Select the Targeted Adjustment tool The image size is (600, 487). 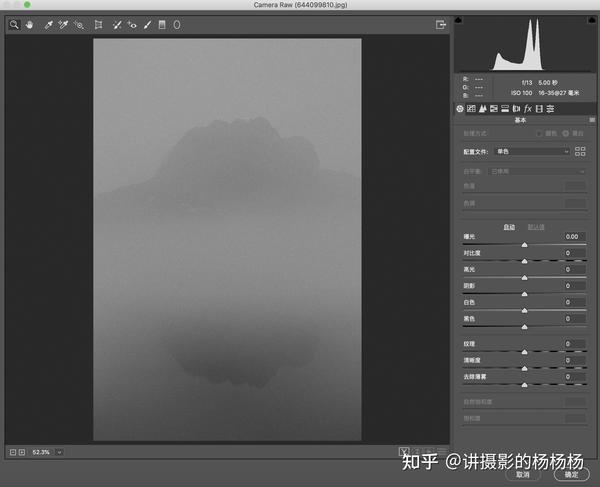pos(79,25)
